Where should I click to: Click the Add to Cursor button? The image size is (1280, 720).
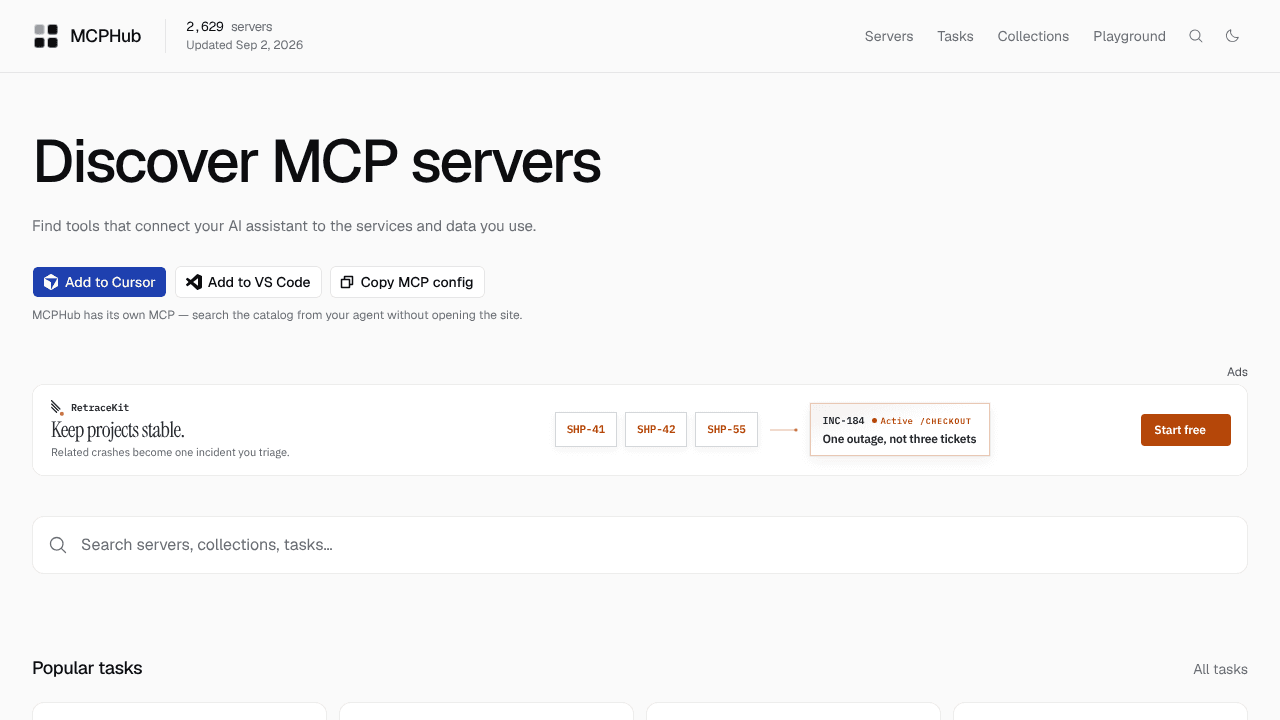99,282
